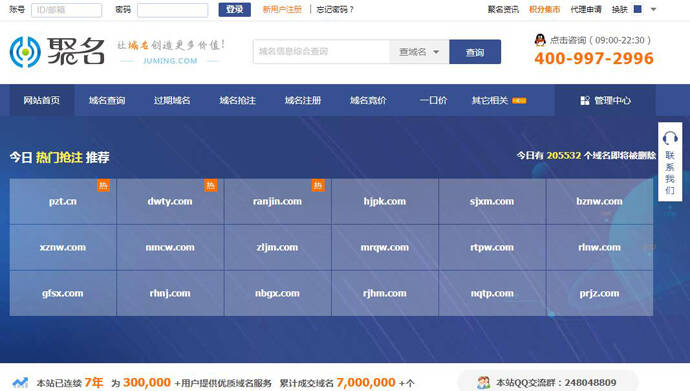
Task: Open the headset contact-us icon
Action: point(670,138)
